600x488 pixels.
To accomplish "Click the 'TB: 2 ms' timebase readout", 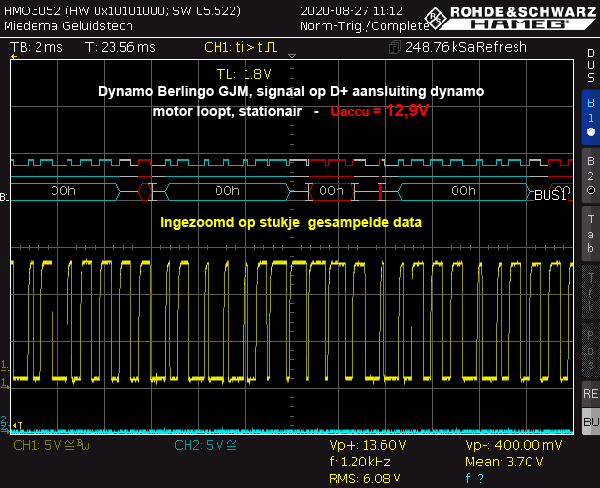I will tap(36, 47).
